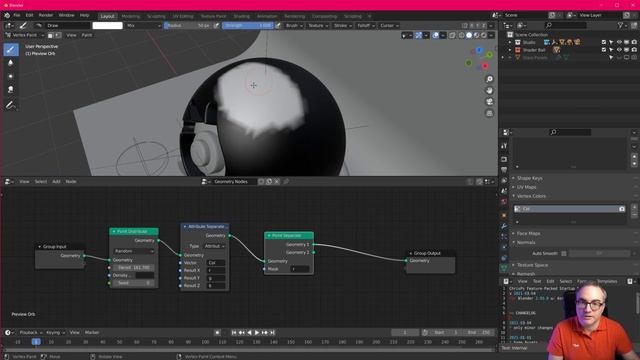The image size is (640, 360).
Task: Select the Draw brush tool in viewport toolbar
Action: point(11,50)
